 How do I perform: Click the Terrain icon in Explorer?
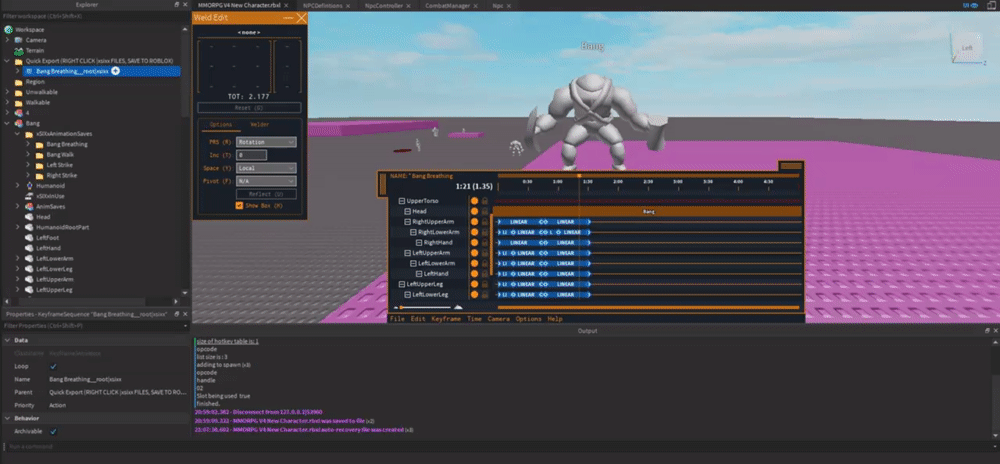(x=19, y=50)
